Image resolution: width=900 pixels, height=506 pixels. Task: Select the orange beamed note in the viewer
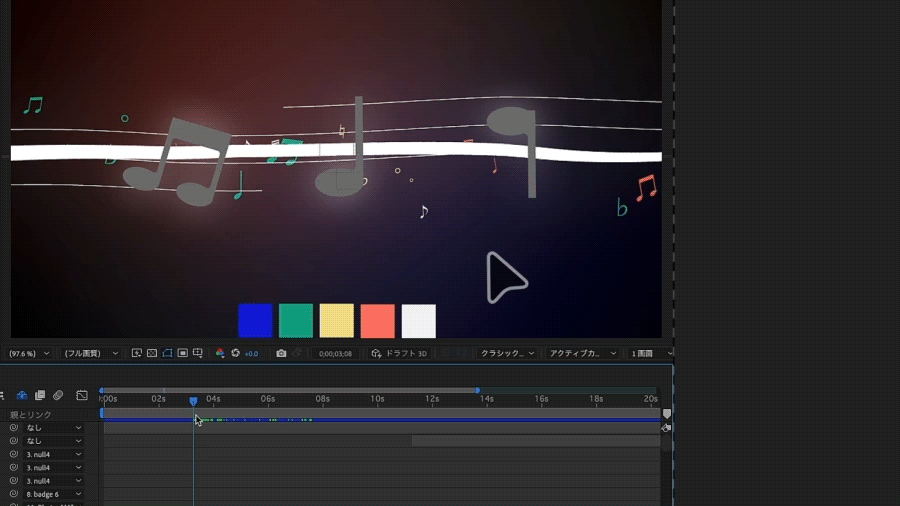coord(646,188)
